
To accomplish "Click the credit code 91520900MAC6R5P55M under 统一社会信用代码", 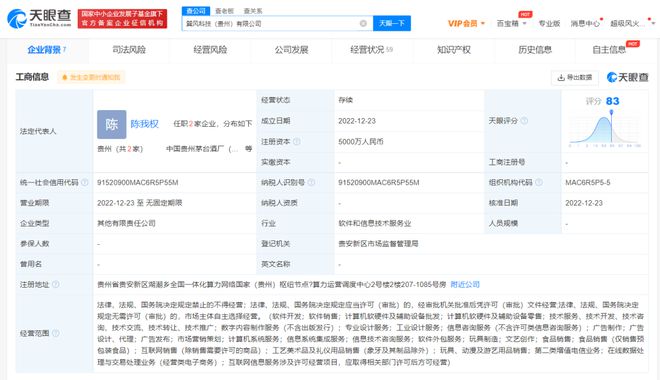I will (x=138, y=182).
